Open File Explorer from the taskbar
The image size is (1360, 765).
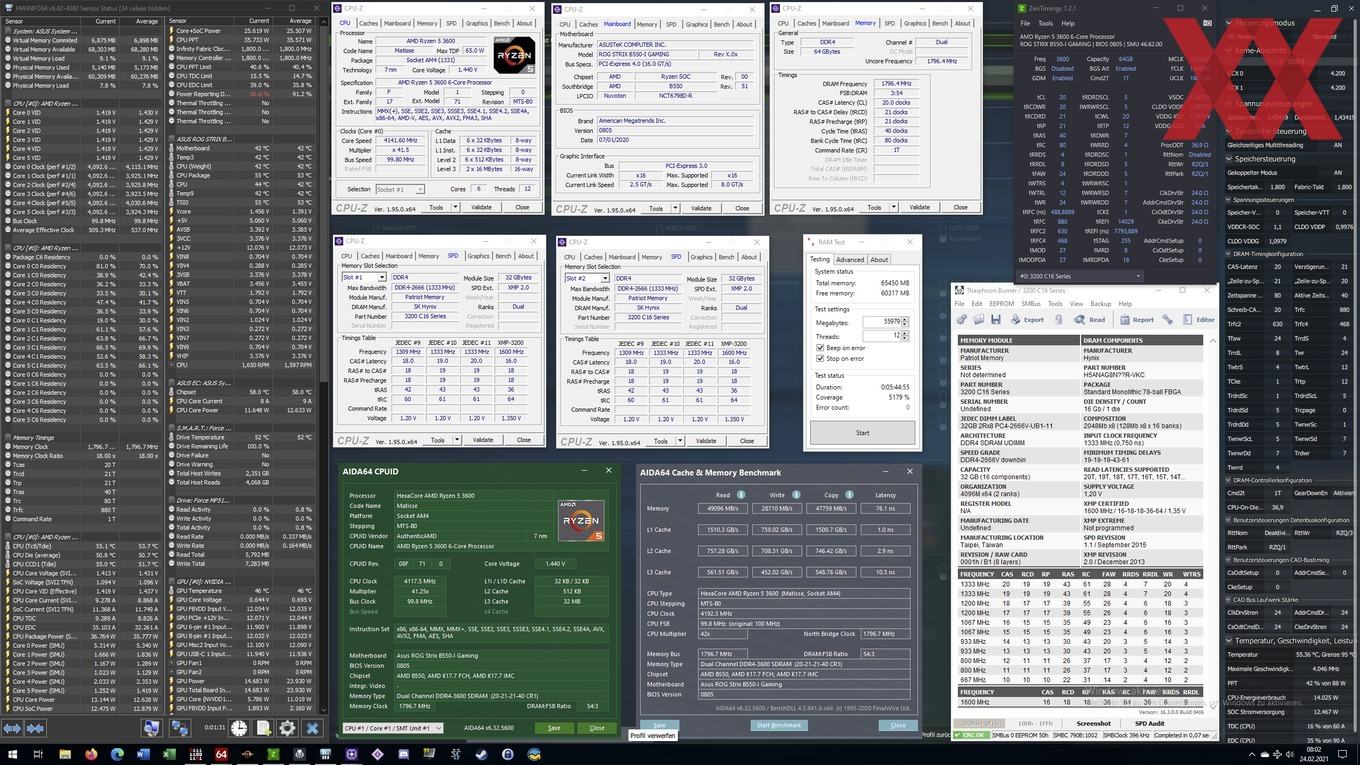click(65, 754)
